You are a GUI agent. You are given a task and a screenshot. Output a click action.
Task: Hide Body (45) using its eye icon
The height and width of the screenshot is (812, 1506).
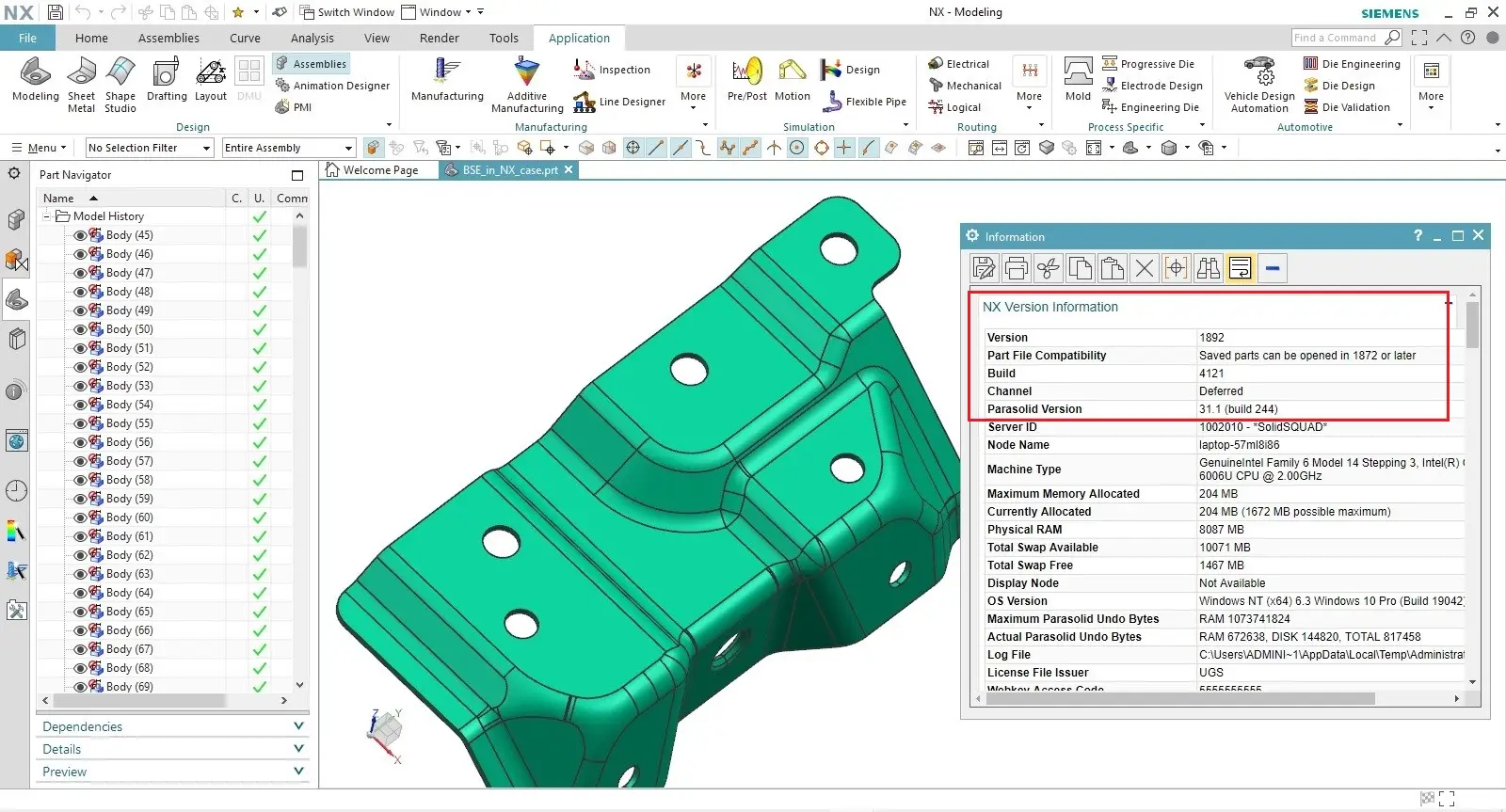[80, 235]
